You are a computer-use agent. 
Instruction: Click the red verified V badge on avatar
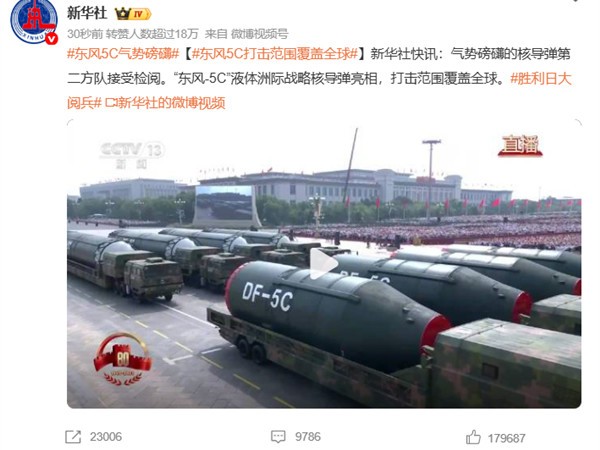52,39
